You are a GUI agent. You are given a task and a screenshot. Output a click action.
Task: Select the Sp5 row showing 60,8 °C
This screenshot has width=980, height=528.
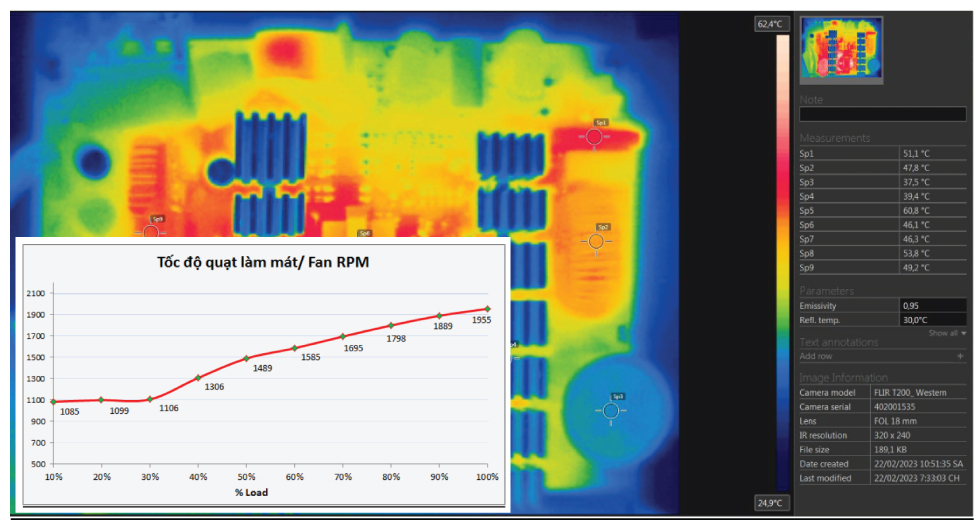882,211
